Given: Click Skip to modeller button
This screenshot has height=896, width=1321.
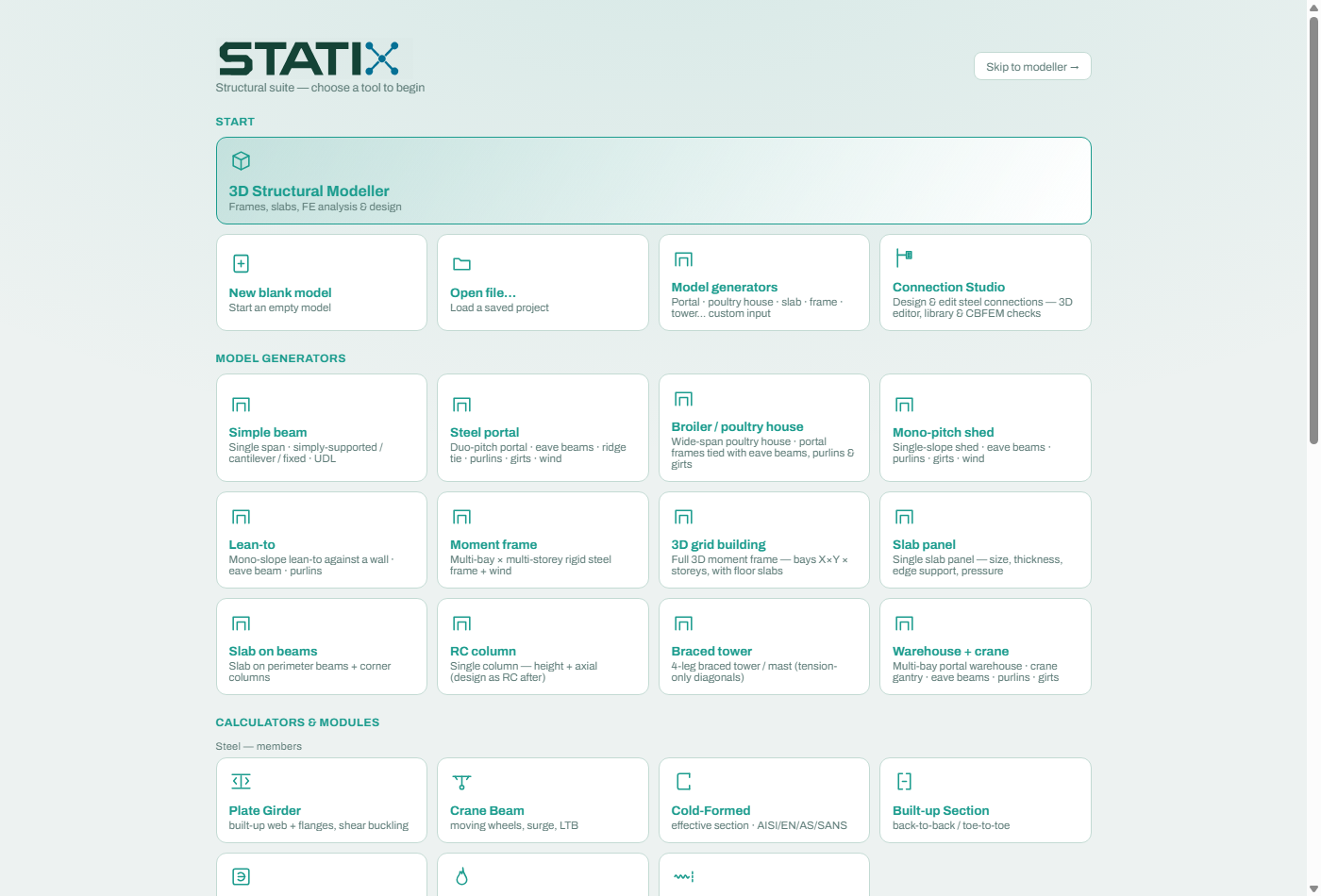Looking at the screenshot, I should 1032,66.
